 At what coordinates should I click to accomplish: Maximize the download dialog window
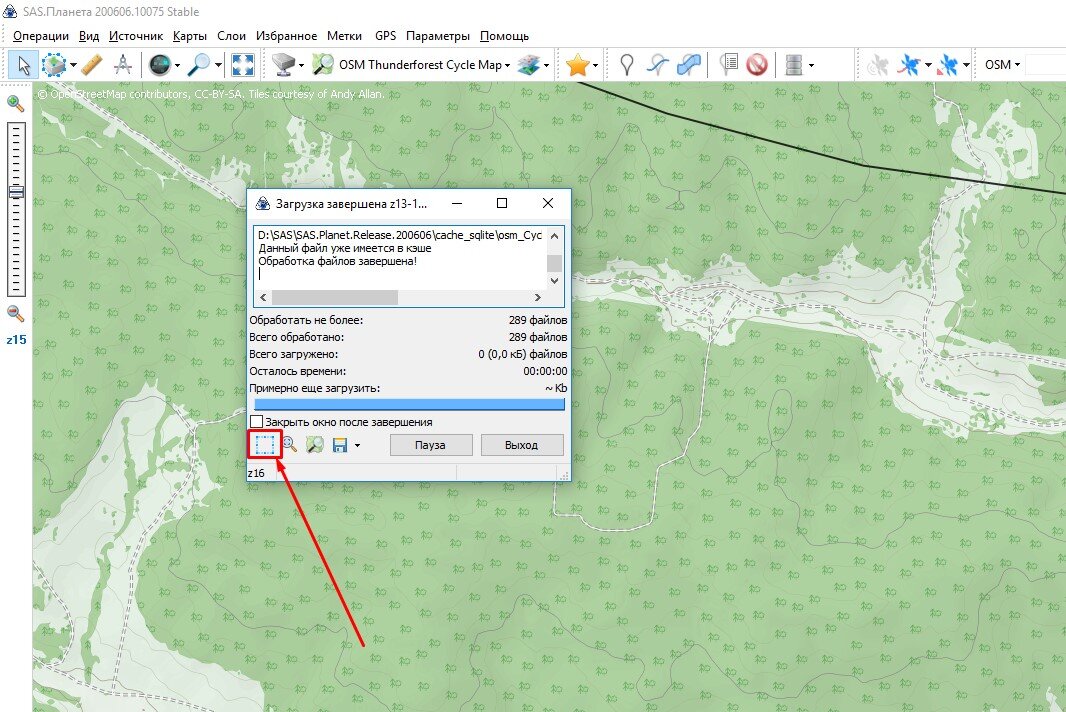502,203
